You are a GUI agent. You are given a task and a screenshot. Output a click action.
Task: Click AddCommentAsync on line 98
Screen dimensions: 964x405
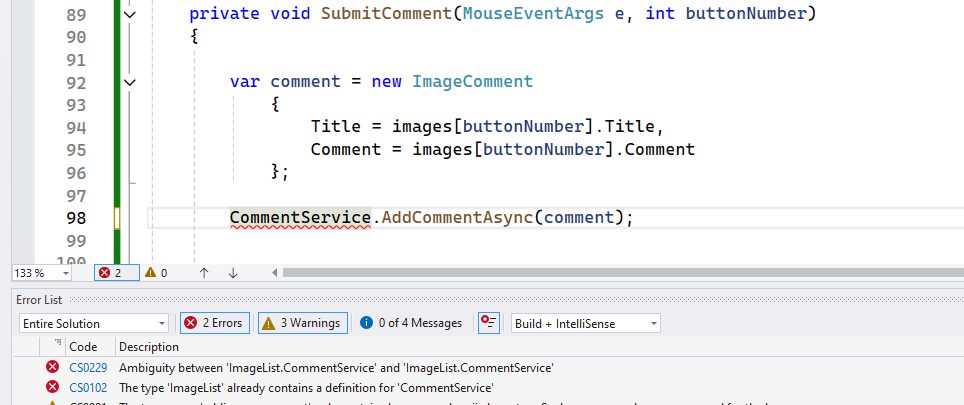(x=457, y=218)
